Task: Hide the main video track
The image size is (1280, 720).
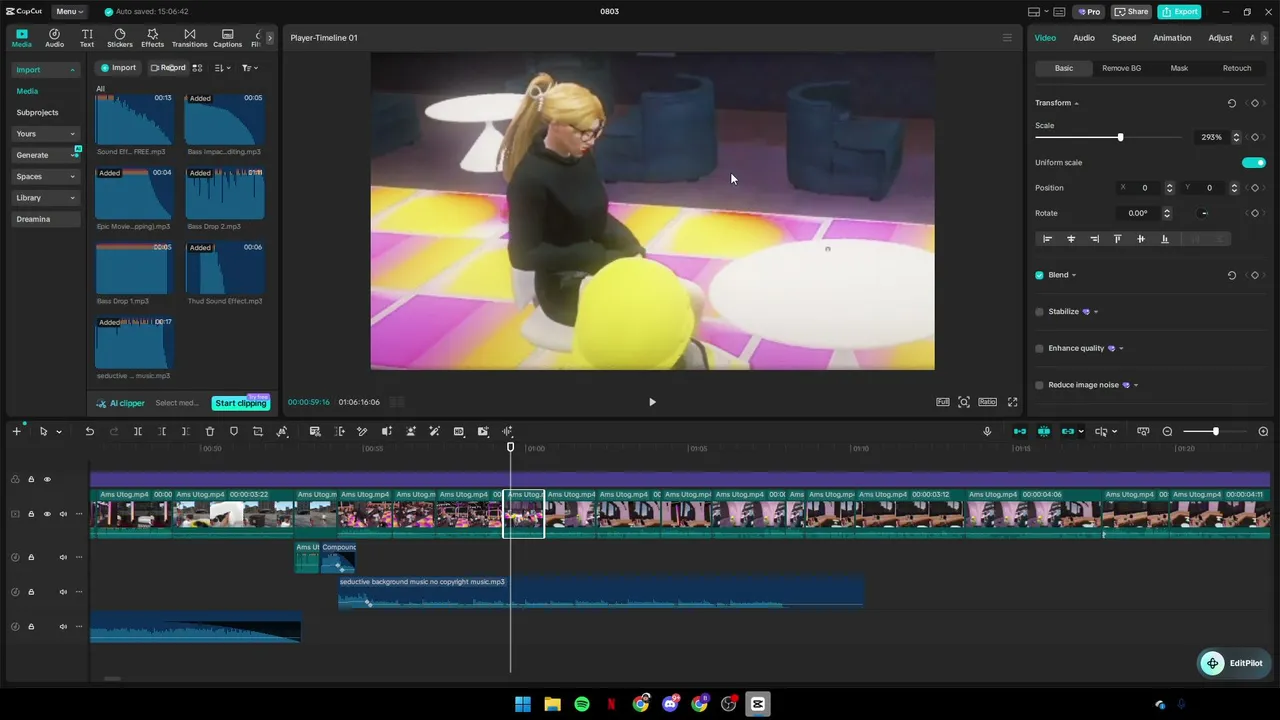Action: pos(46,514)
